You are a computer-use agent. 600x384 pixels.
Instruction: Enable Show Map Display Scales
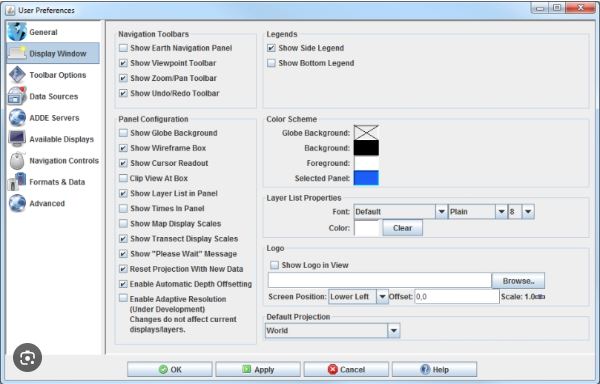(x=123, y=223)
